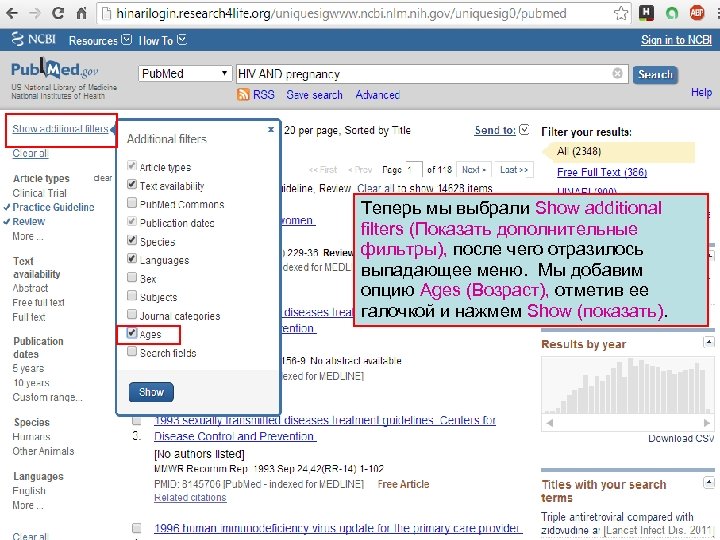Click the orange RSS feed icon
Screen dimensions: 720x540
[x=243, y=95]
